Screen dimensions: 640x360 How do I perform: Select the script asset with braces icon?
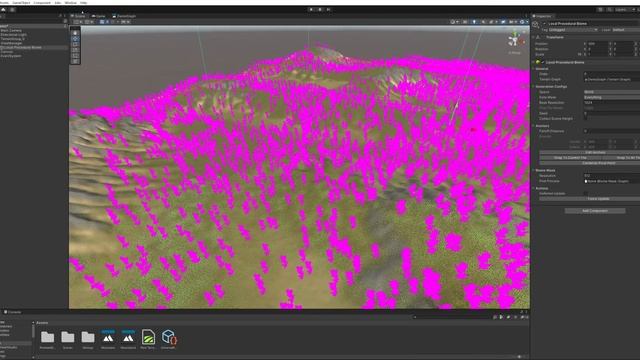coord(169,339)
